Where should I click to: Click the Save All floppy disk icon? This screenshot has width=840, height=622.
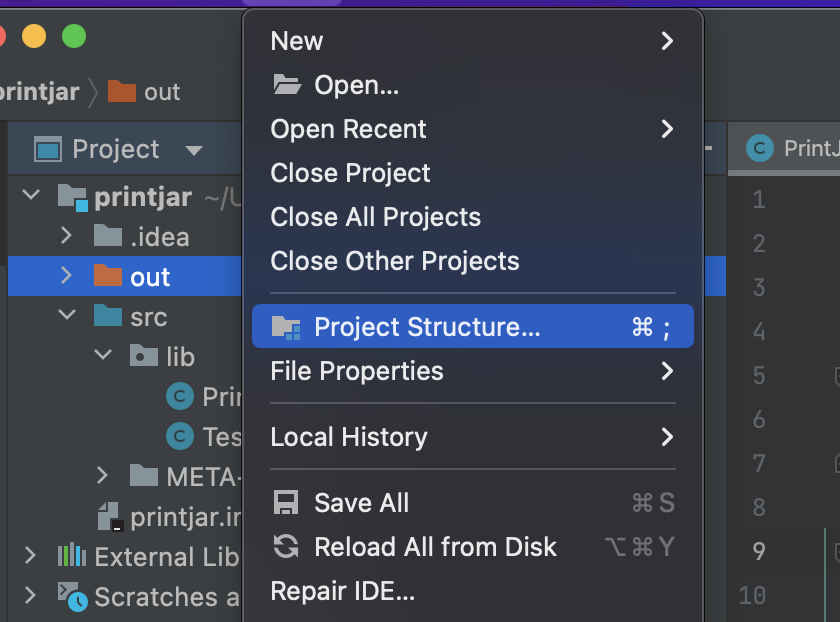click(286, 503)
